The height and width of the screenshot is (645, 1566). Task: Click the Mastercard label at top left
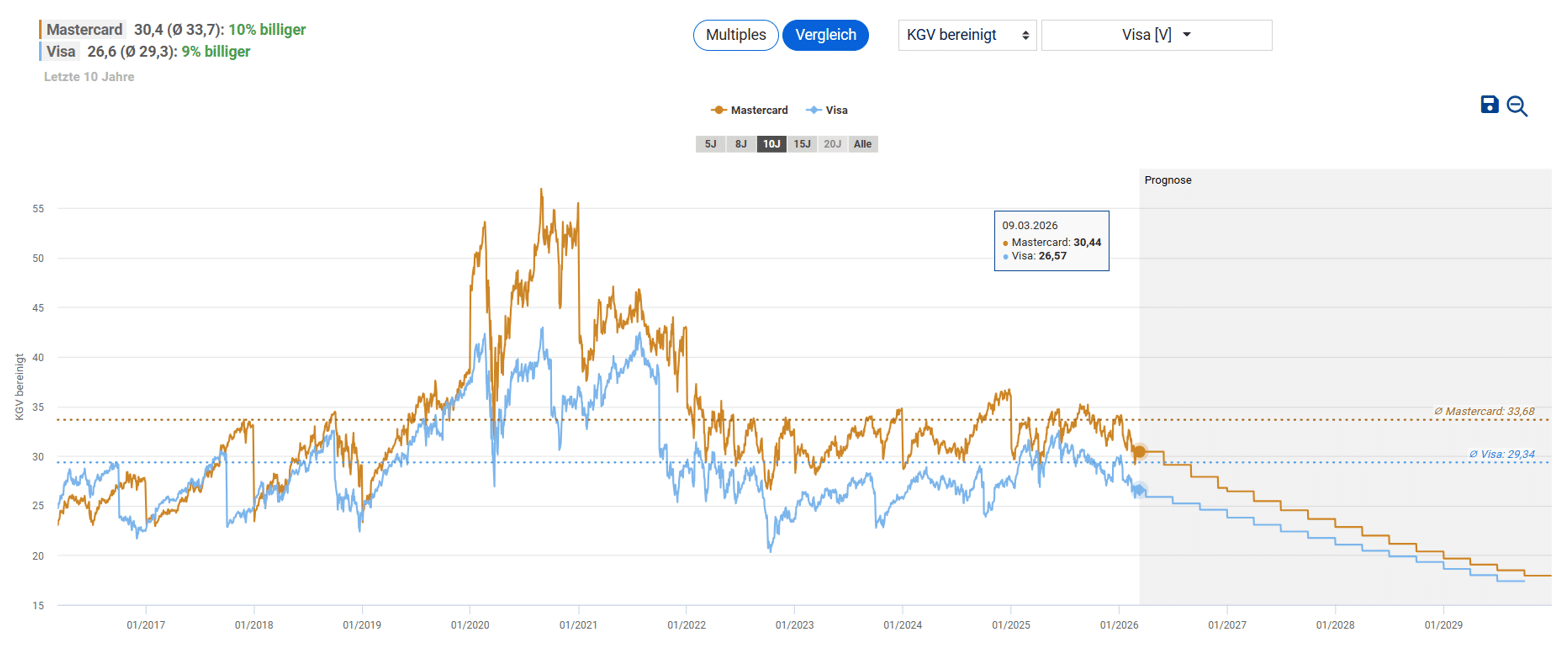pos(84,30)
